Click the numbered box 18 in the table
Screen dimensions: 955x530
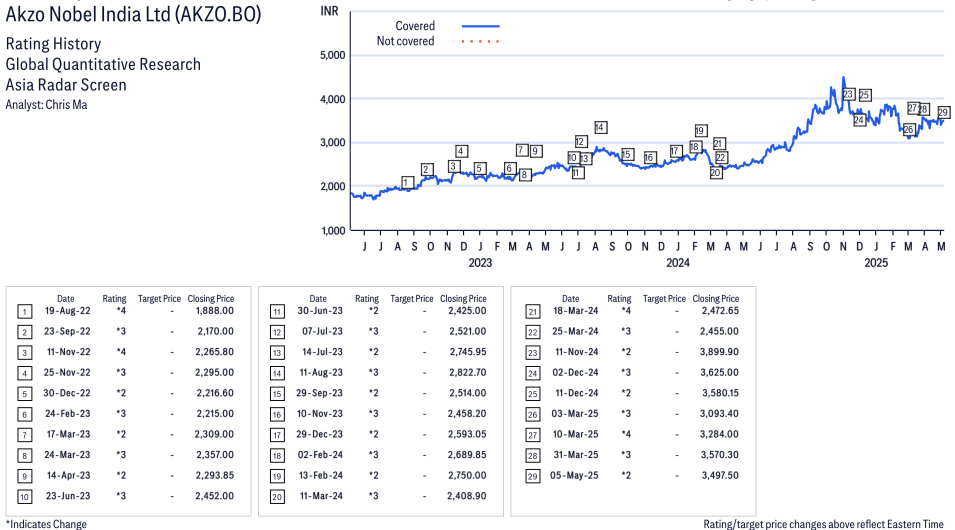click(277, 456)
